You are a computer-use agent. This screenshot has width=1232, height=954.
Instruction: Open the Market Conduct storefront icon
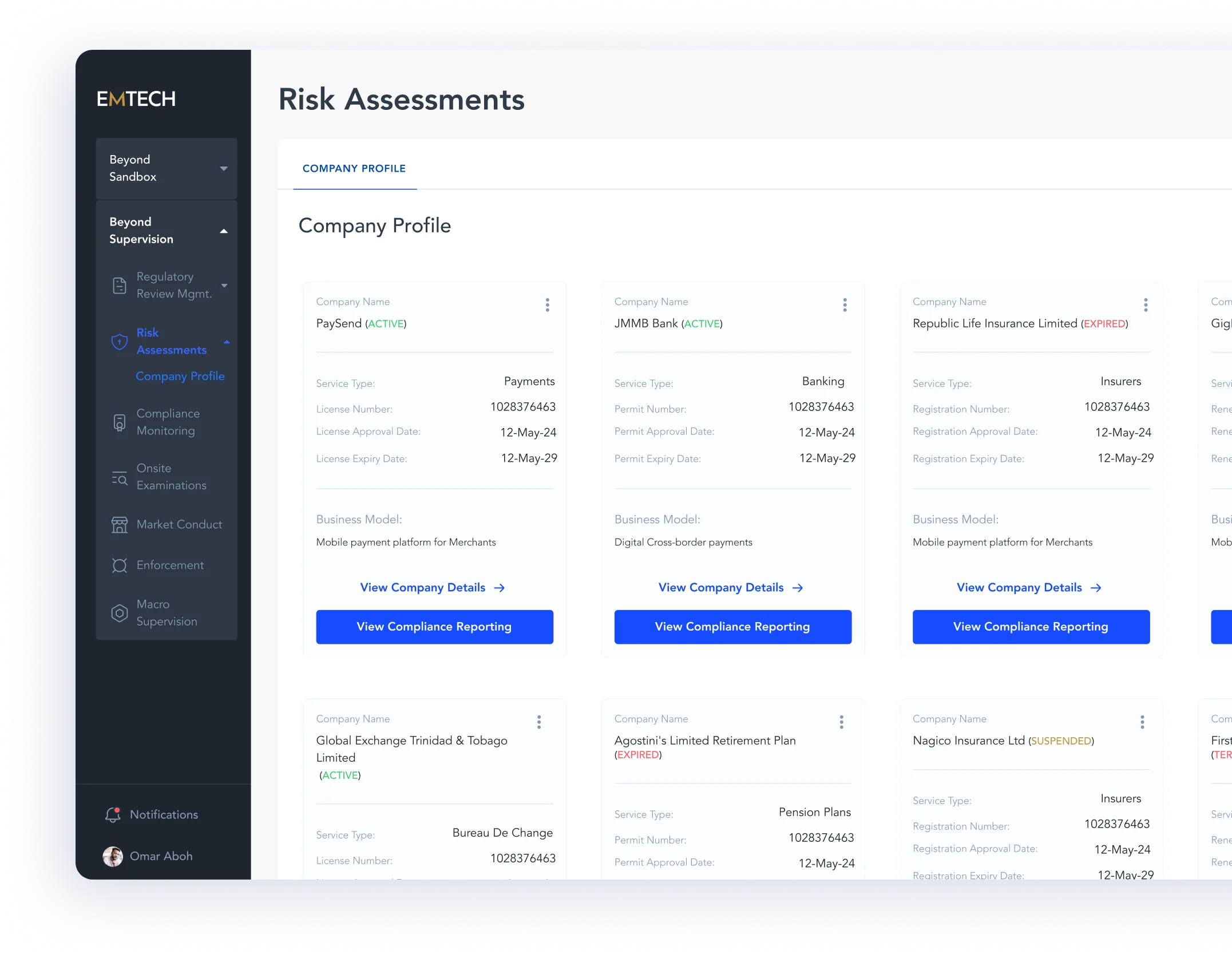[x=120, y=525]
